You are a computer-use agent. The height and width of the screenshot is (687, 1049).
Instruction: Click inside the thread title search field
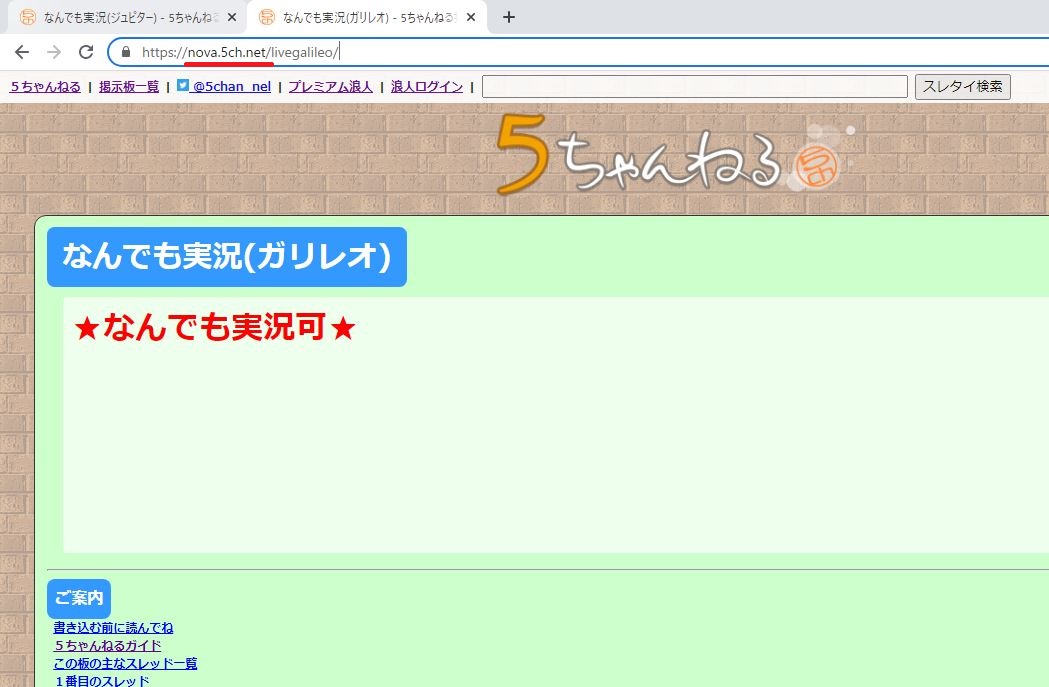(x=695, y=86)
